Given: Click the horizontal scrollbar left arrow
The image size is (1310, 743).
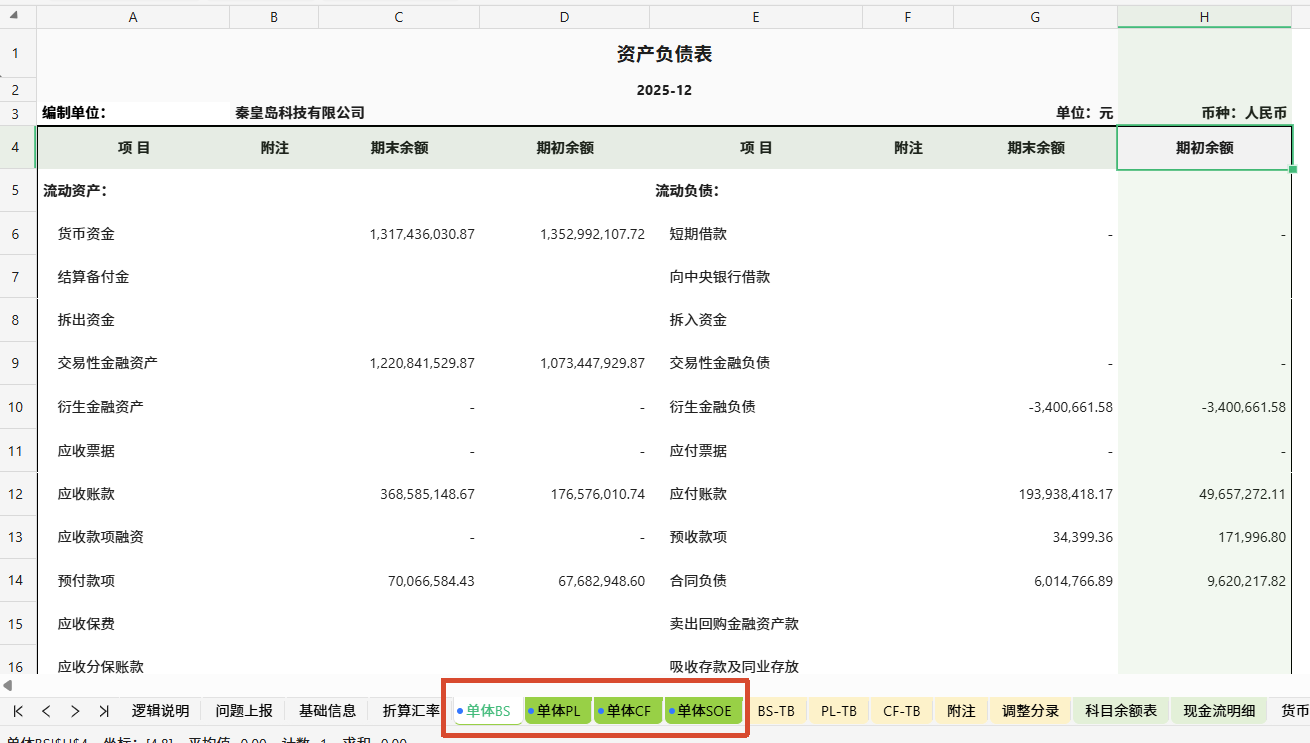Looking at the screenshot, I should coord(8,685).
